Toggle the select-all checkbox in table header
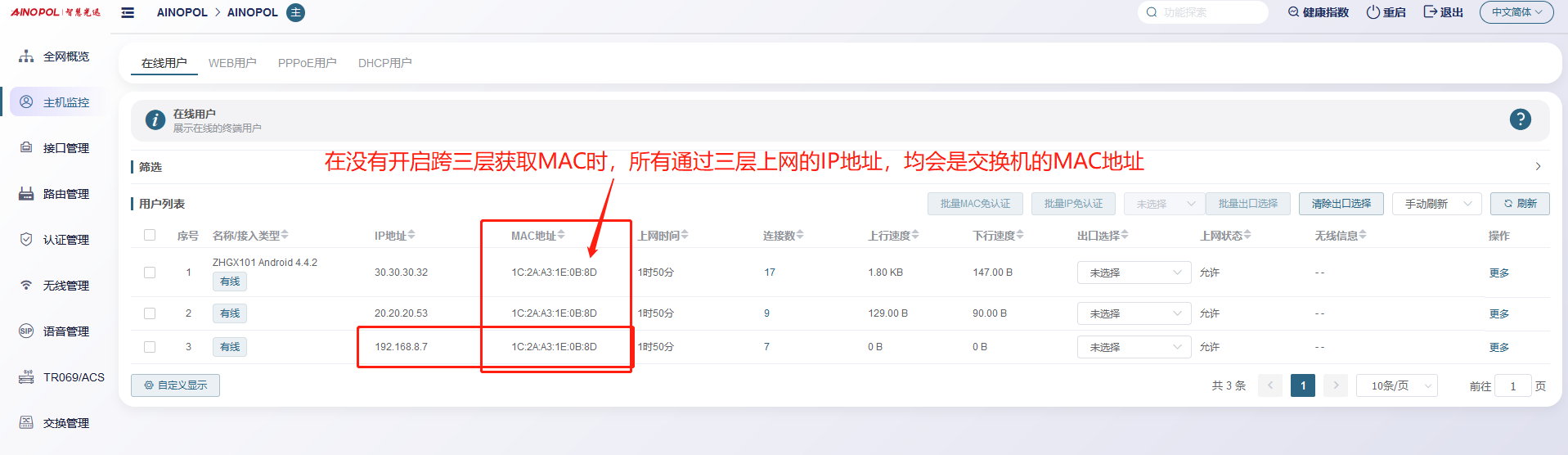The image size is (1568, 455). pos(150,236)
